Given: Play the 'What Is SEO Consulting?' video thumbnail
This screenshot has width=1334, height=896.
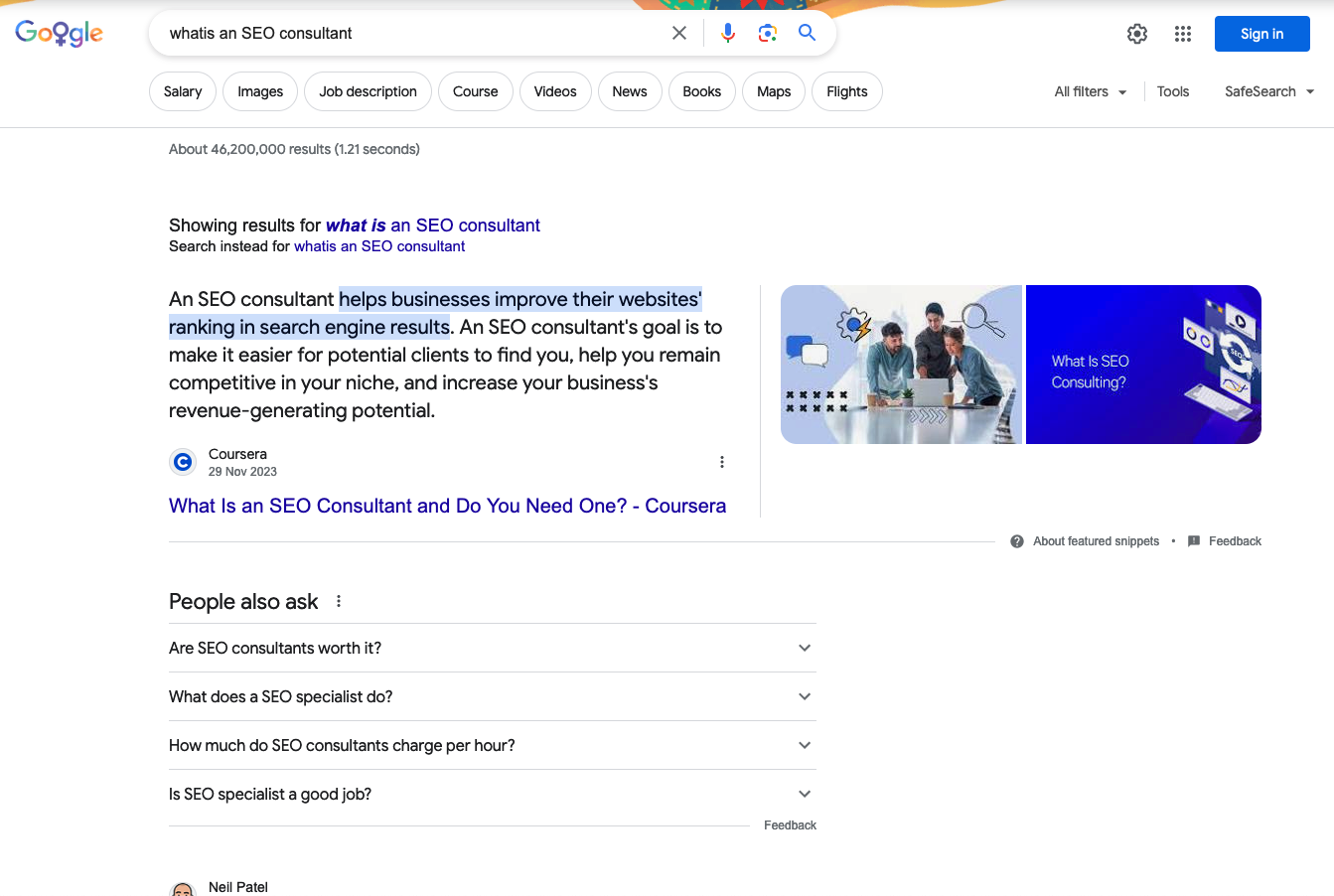Looking at the screenshot, I should tap(1142, 365).
